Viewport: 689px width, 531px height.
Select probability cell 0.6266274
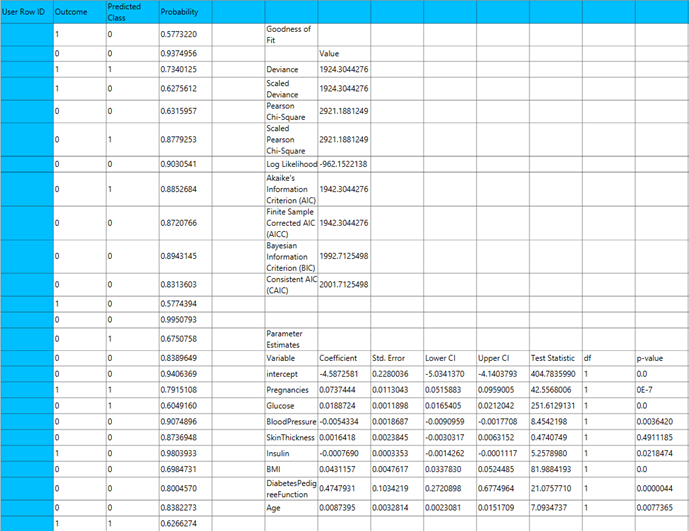point(185,524)
